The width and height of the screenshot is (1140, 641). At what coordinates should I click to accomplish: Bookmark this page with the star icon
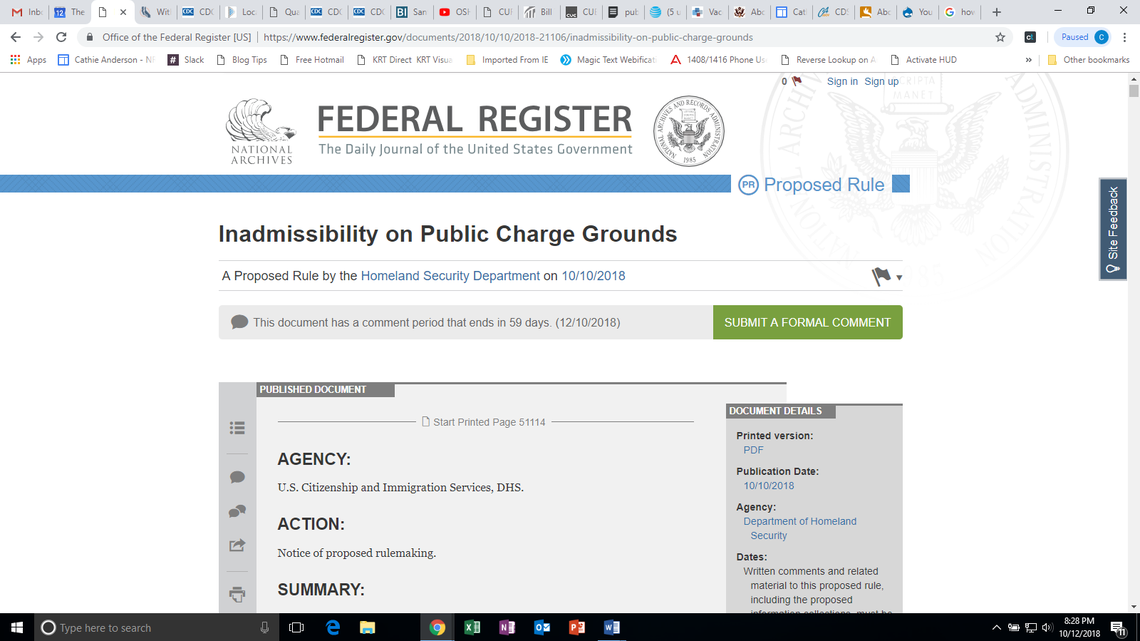coord(1000,36)
